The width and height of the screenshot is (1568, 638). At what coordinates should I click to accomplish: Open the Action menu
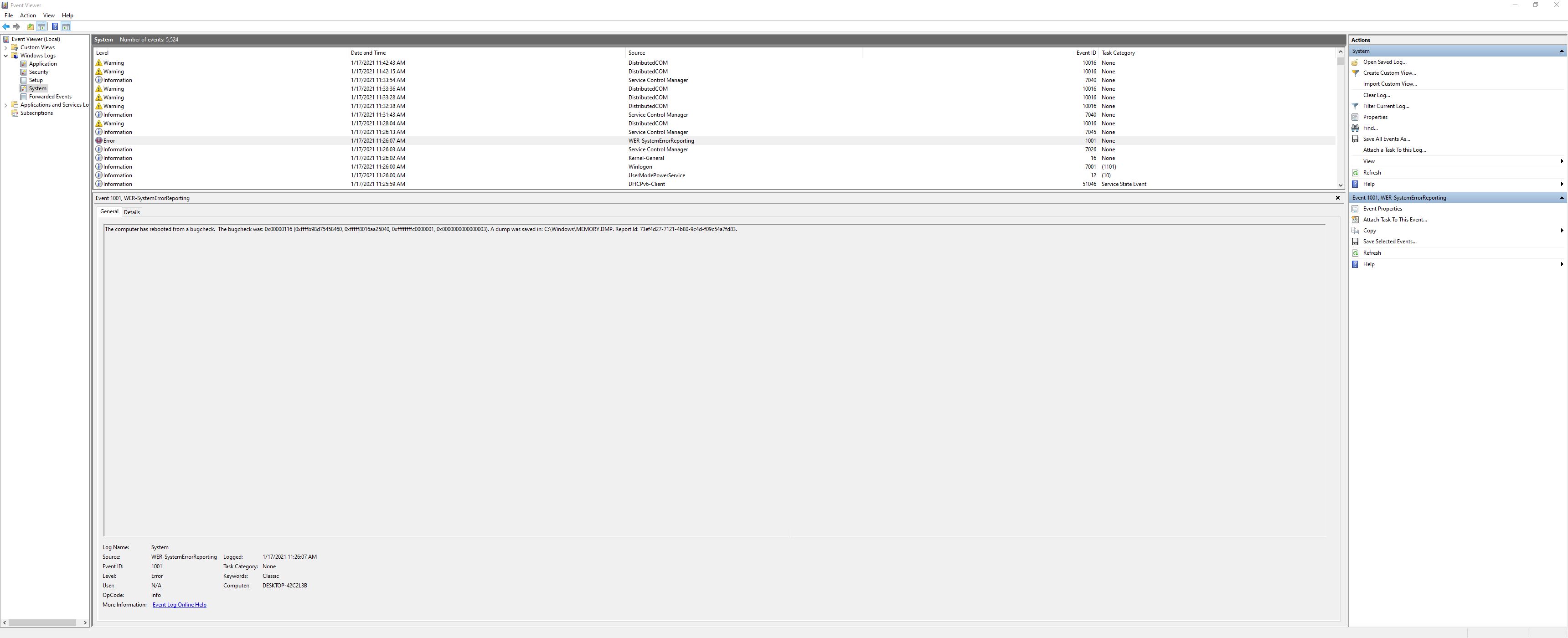[27, 15]
